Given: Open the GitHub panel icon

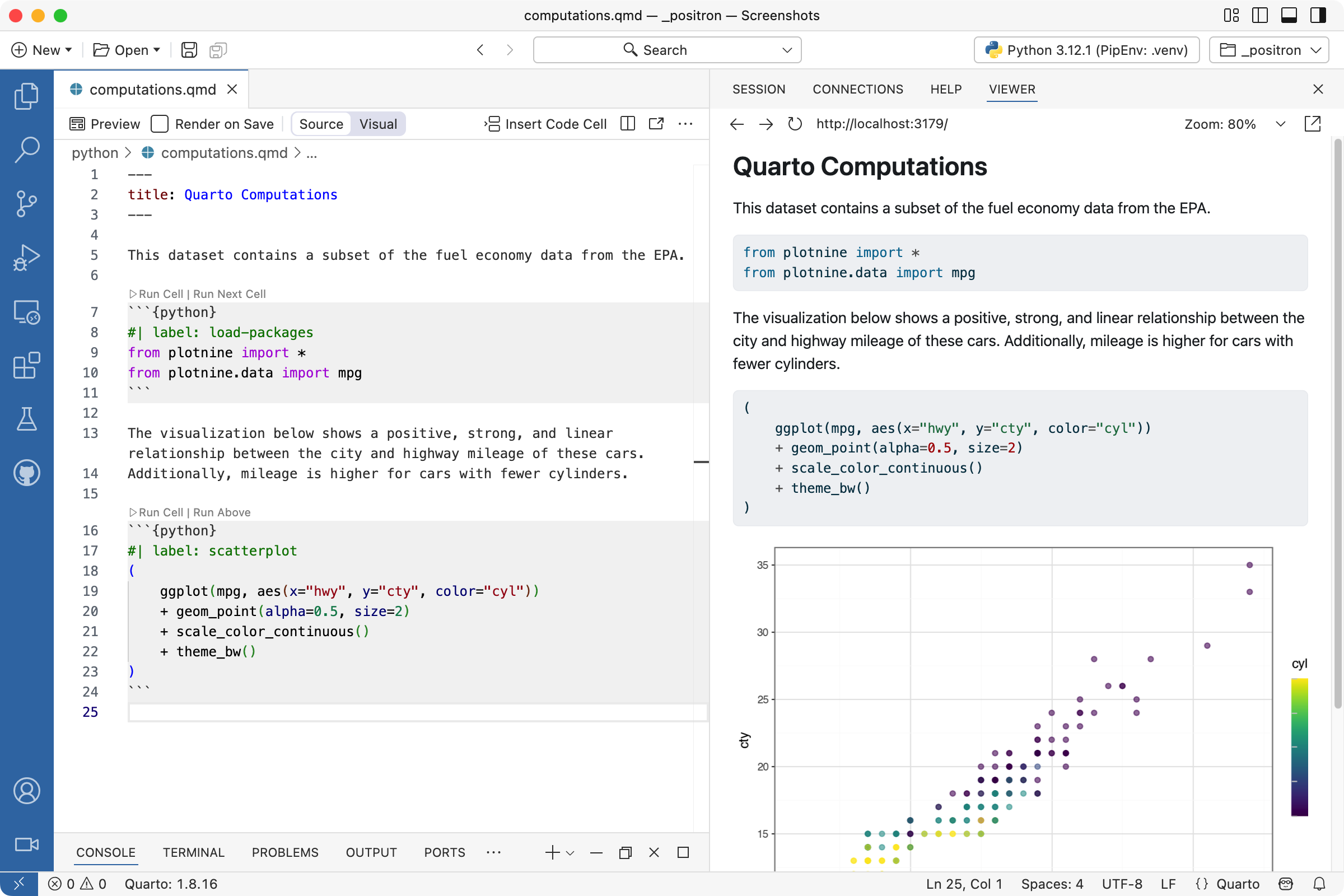Looking at the screenshot, I should point(26,473).
